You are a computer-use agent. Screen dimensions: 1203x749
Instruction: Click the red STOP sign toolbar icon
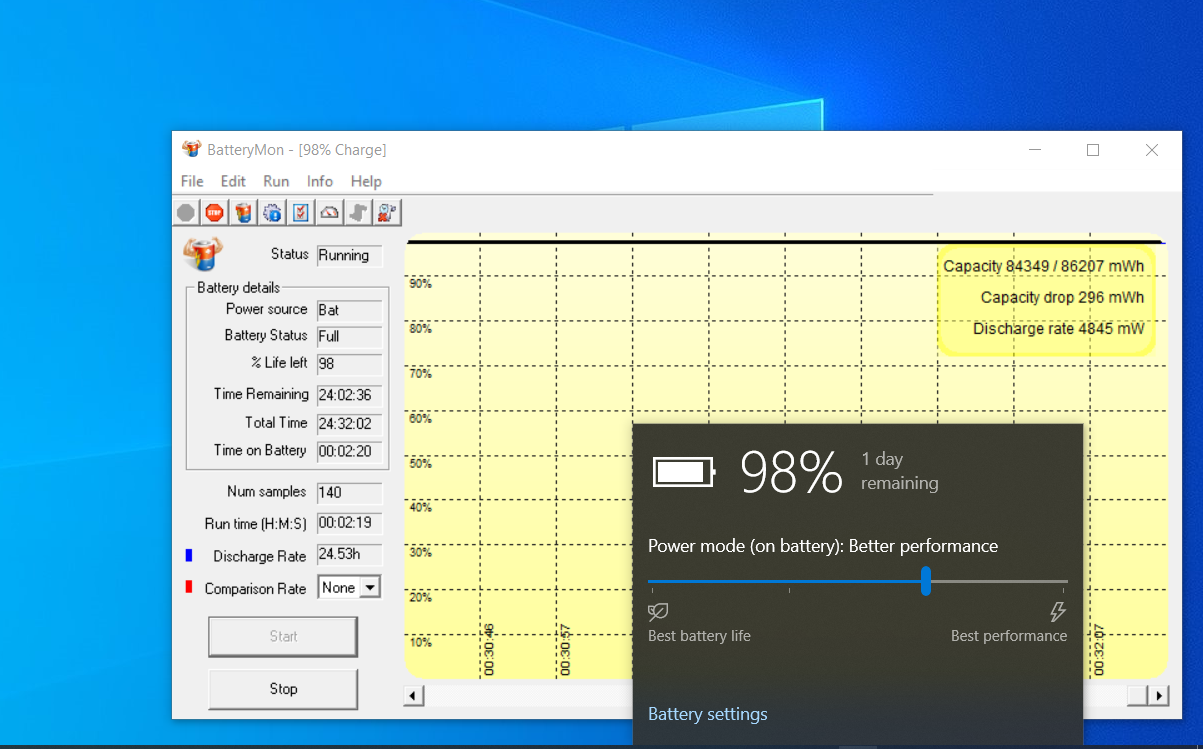coord(214,212)
